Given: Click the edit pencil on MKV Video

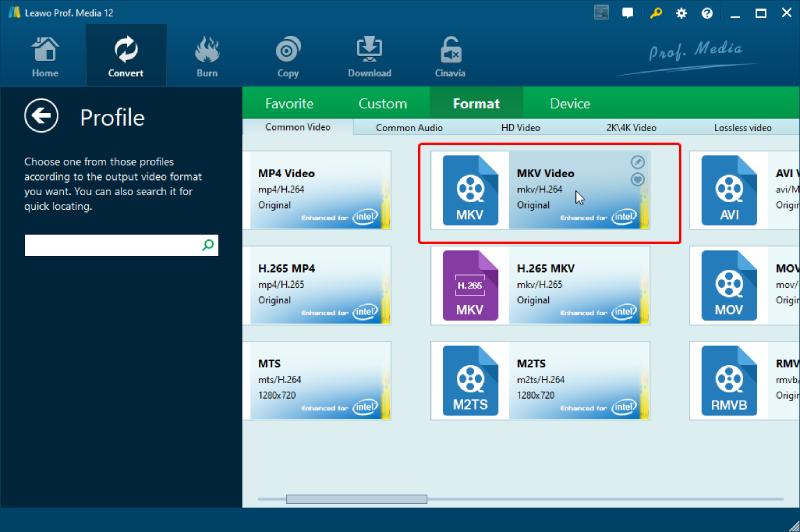Looking at the screenshot, I should point(637,162).
